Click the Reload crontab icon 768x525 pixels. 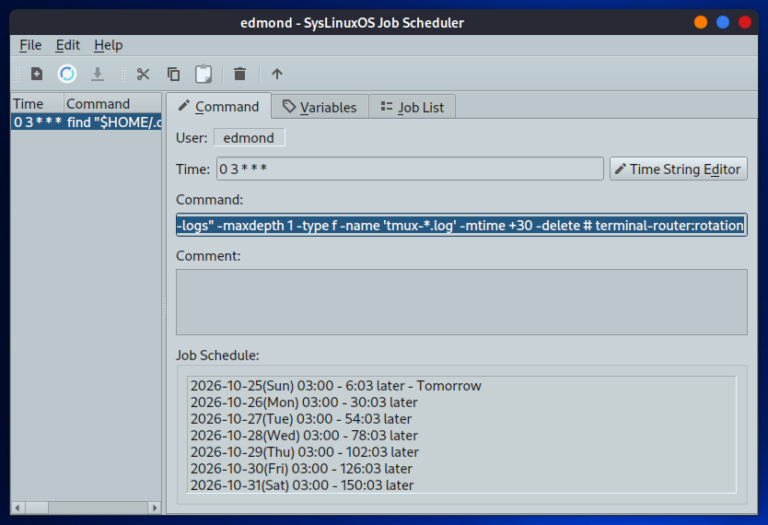pyautogui.click(x=67, y=74)
